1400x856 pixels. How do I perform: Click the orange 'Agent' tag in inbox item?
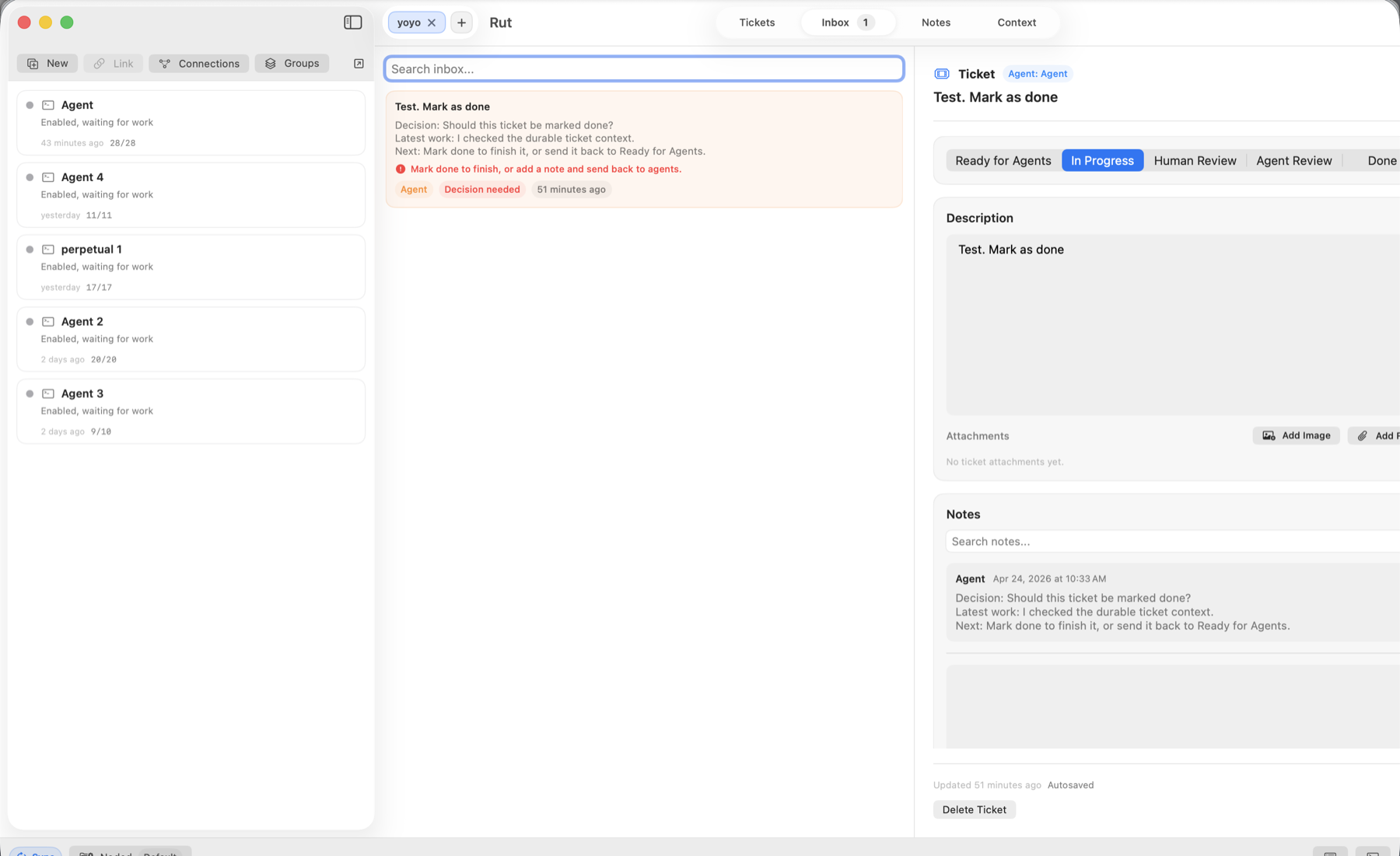[x=413, y=190]
